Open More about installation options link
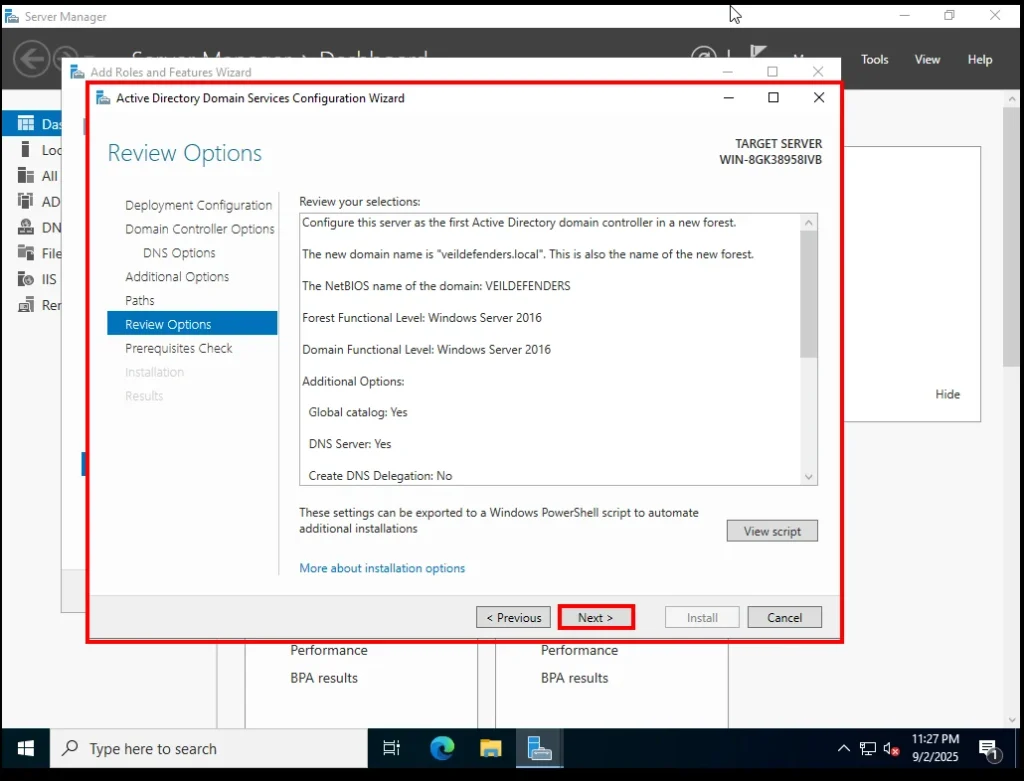This screenshot has height=781, width=1024. tap(382, 568)
